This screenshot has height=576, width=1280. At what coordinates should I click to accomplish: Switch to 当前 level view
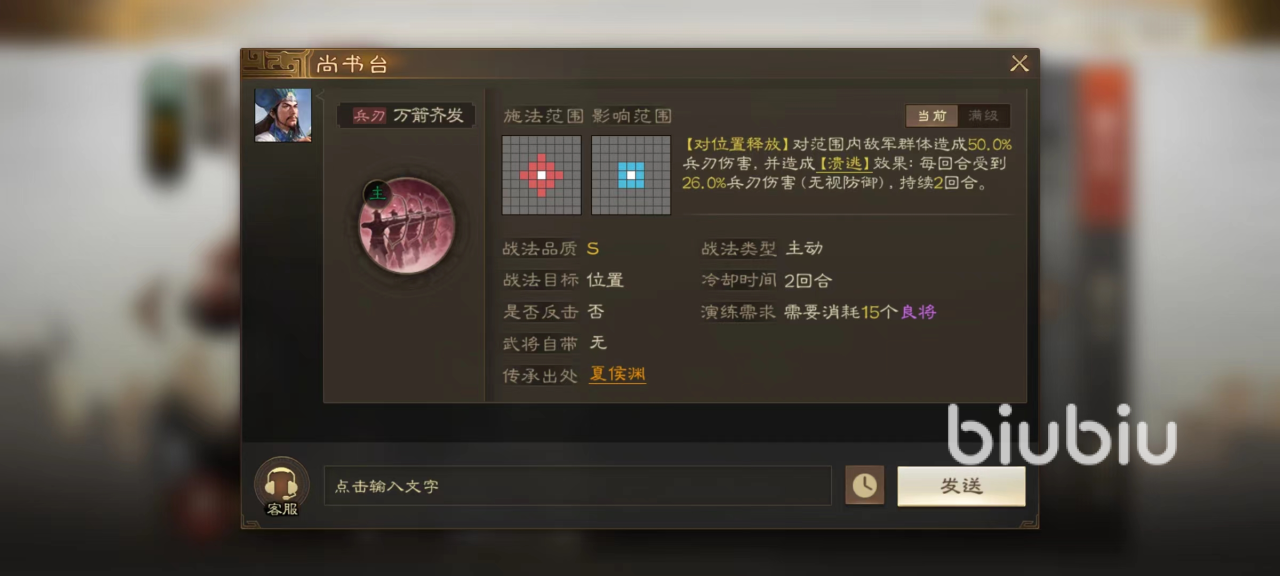pyautogui.click(x=931, y=116)
